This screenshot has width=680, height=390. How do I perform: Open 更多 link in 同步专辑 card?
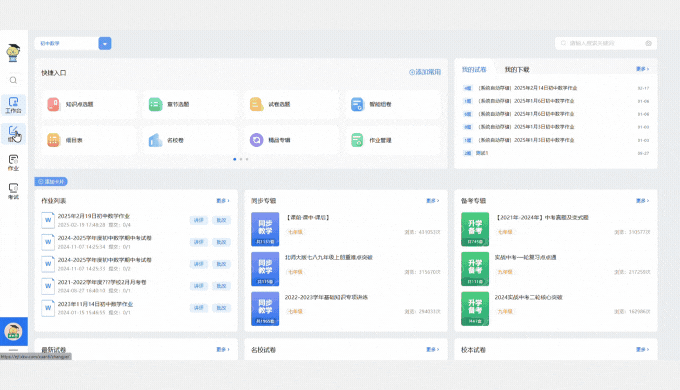pos(432,200)
